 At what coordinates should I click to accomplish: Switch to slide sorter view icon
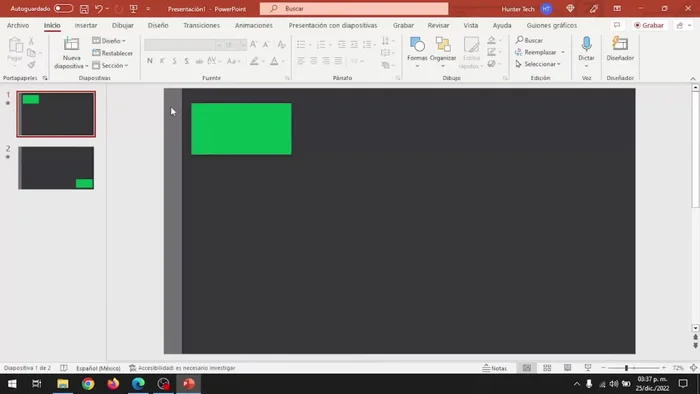point(547,368)
